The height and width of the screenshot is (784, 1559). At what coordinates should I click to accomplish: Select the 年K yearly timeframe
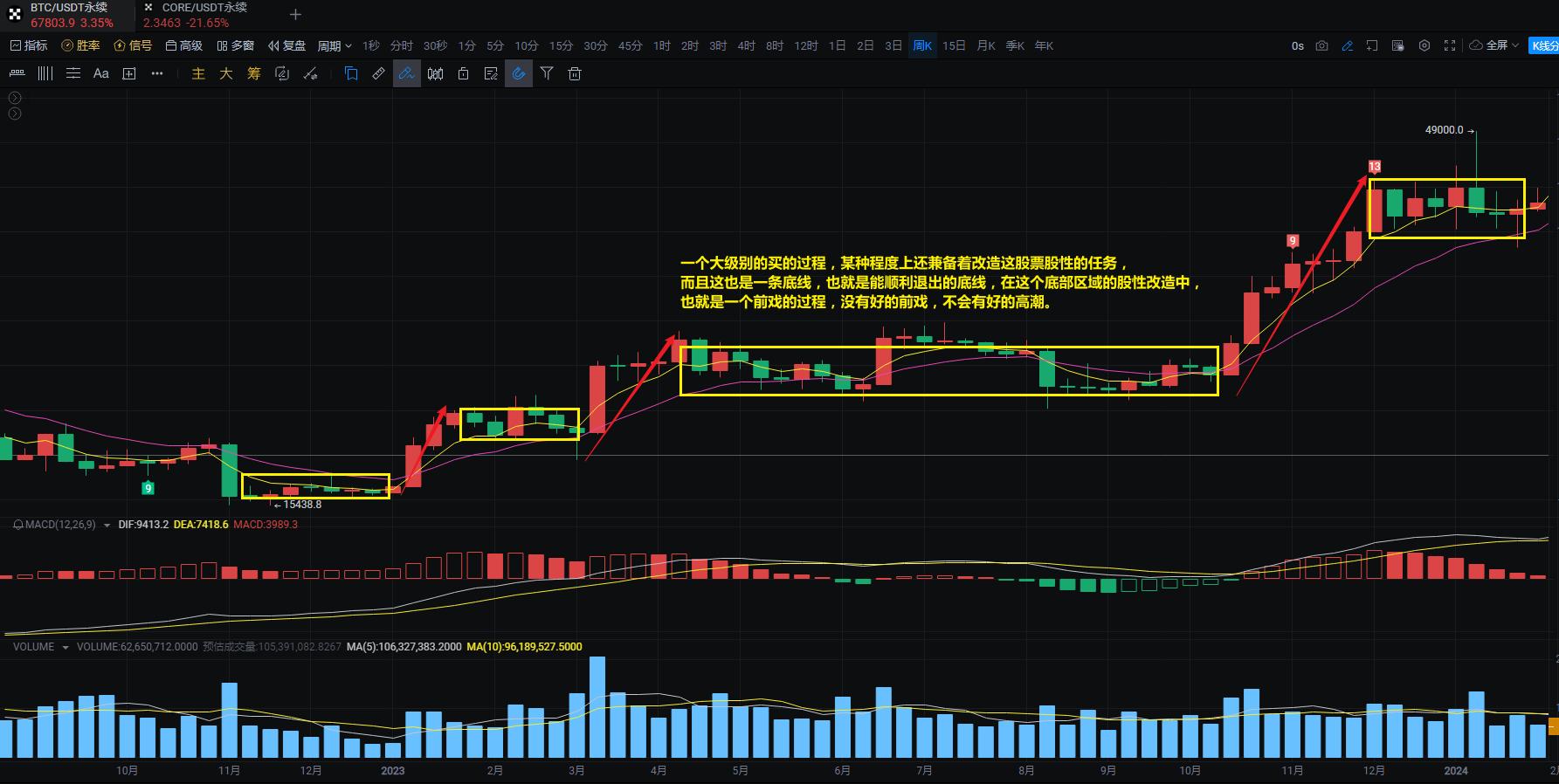tap(1044, 45)
